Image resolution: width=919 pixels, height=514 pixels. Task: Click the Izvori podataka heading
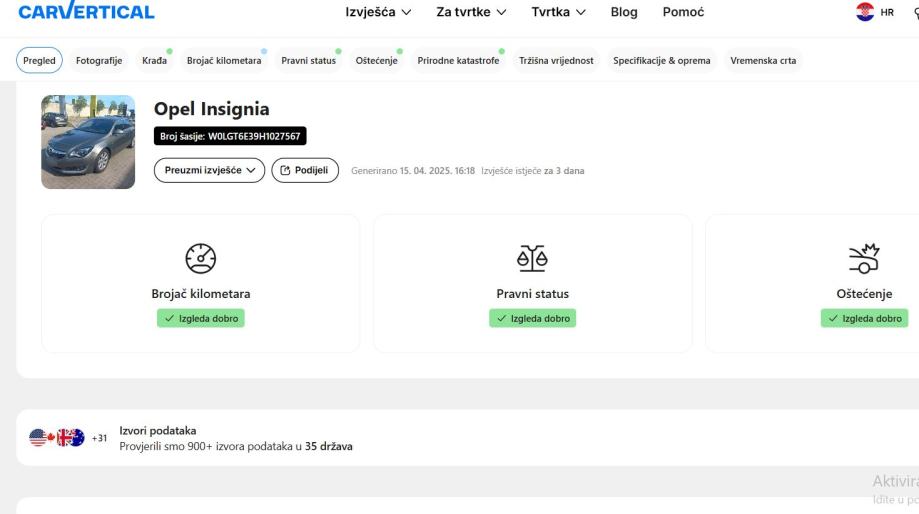(158, 430)
